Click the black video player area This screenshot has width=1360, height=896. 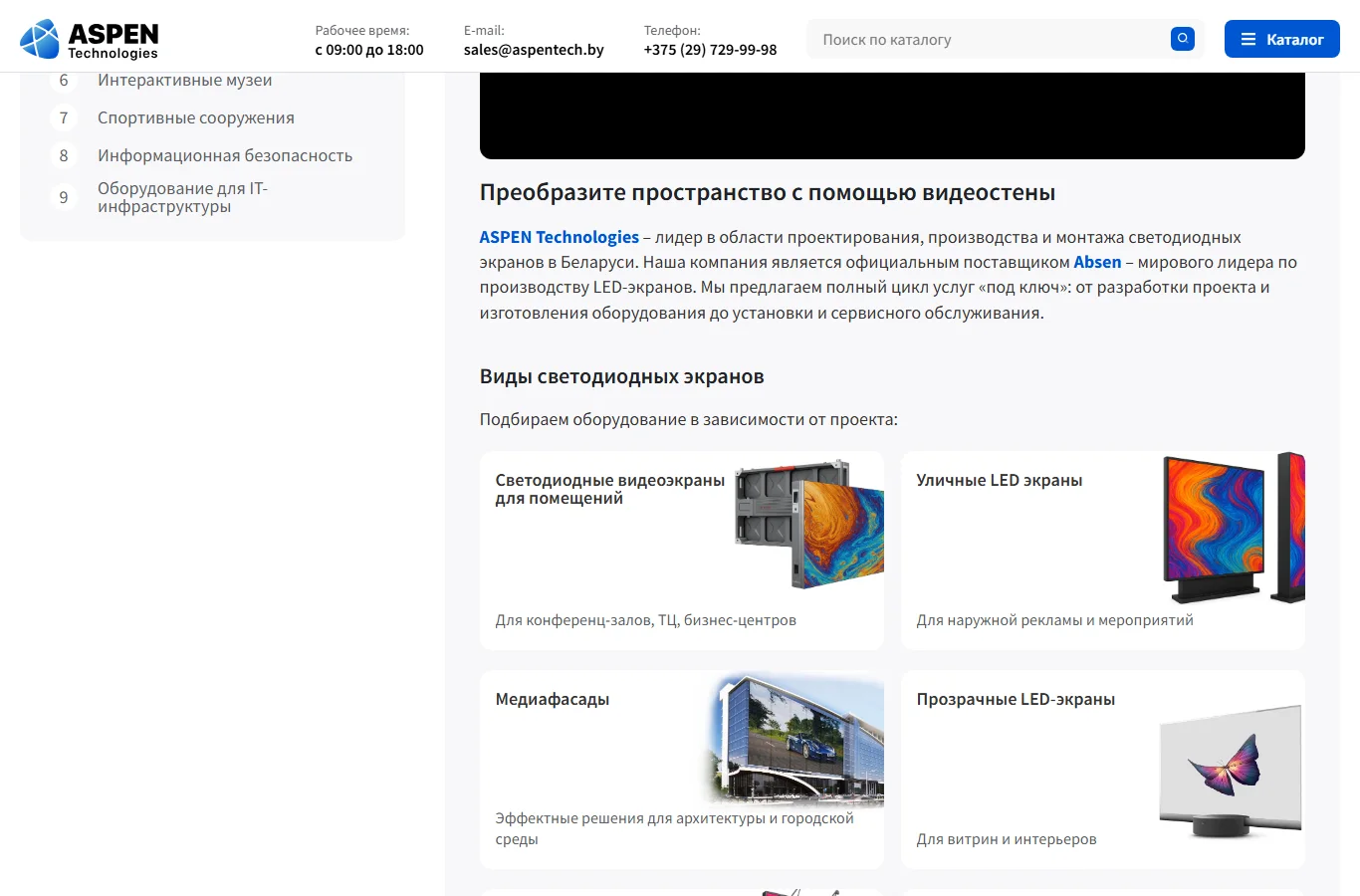click(892, 115)
